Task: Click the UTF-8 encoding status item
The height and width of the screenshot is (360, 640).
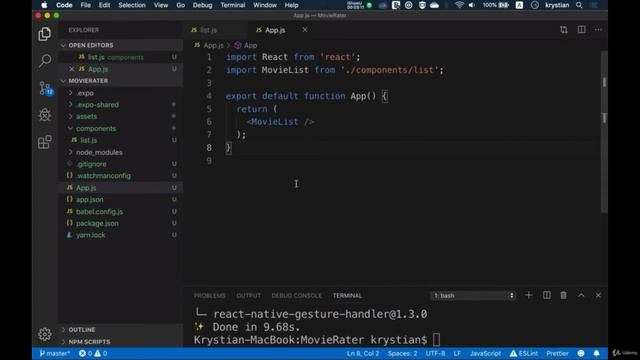Action: coord(436,353)
